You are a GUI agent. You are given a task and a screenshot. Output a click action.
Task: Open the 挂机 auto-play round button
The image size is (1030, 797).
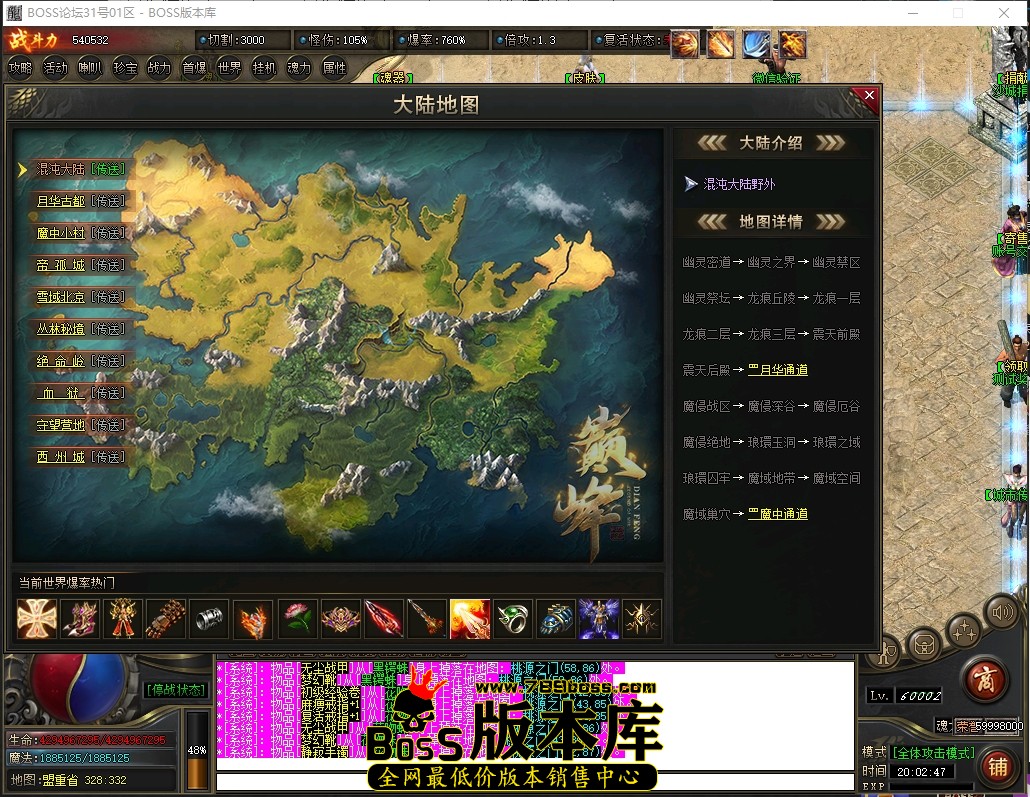[x=264, y=68]
